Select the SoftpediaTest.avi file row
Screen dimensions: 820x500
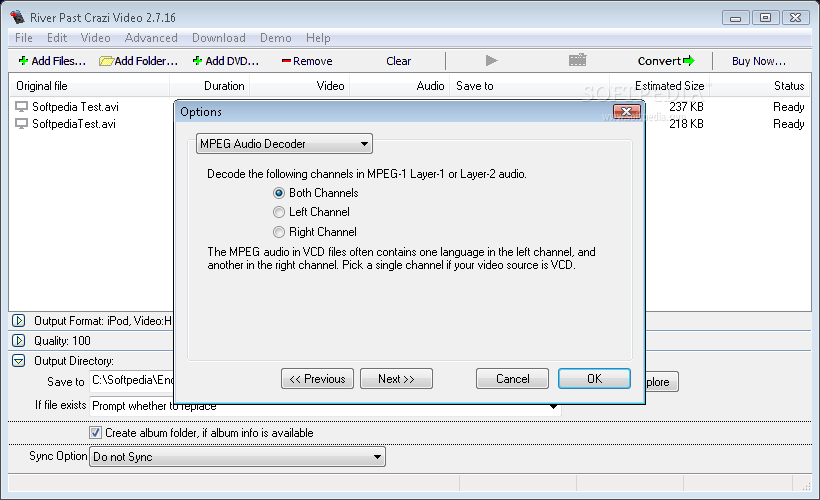coord(74,124)
